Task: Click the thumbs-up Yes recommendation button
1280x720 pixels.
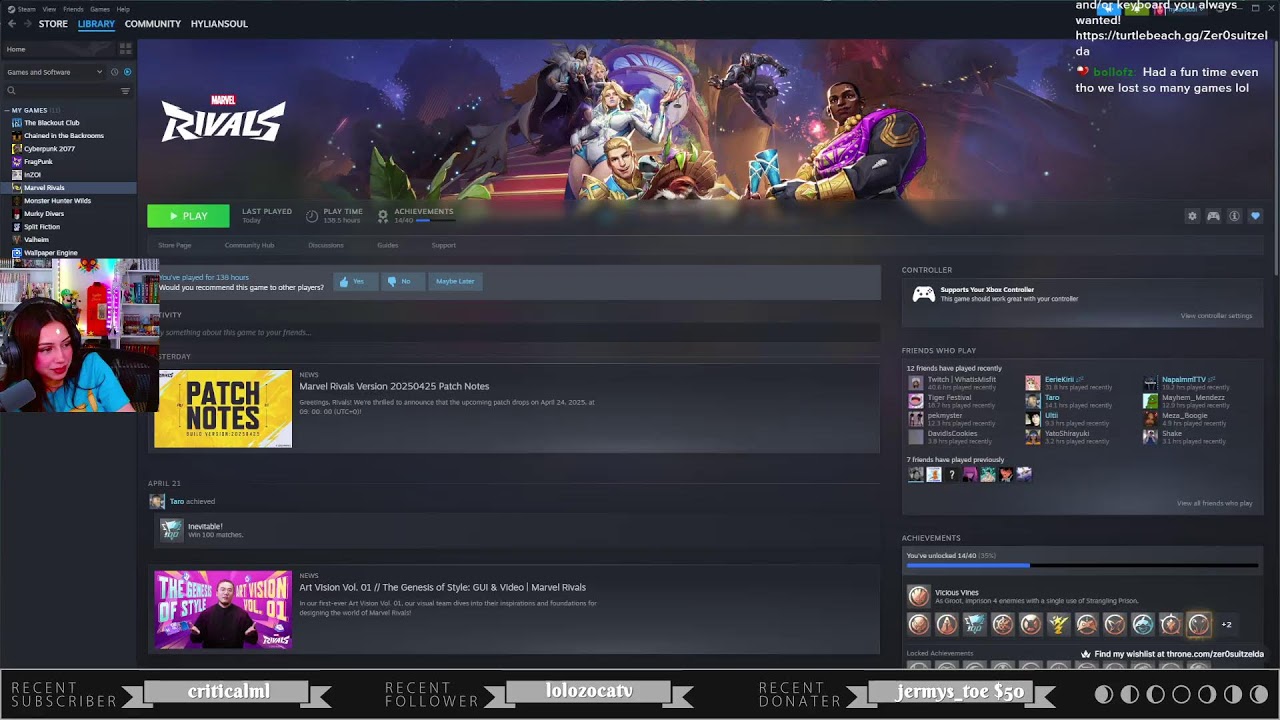Action: [355, 282]
